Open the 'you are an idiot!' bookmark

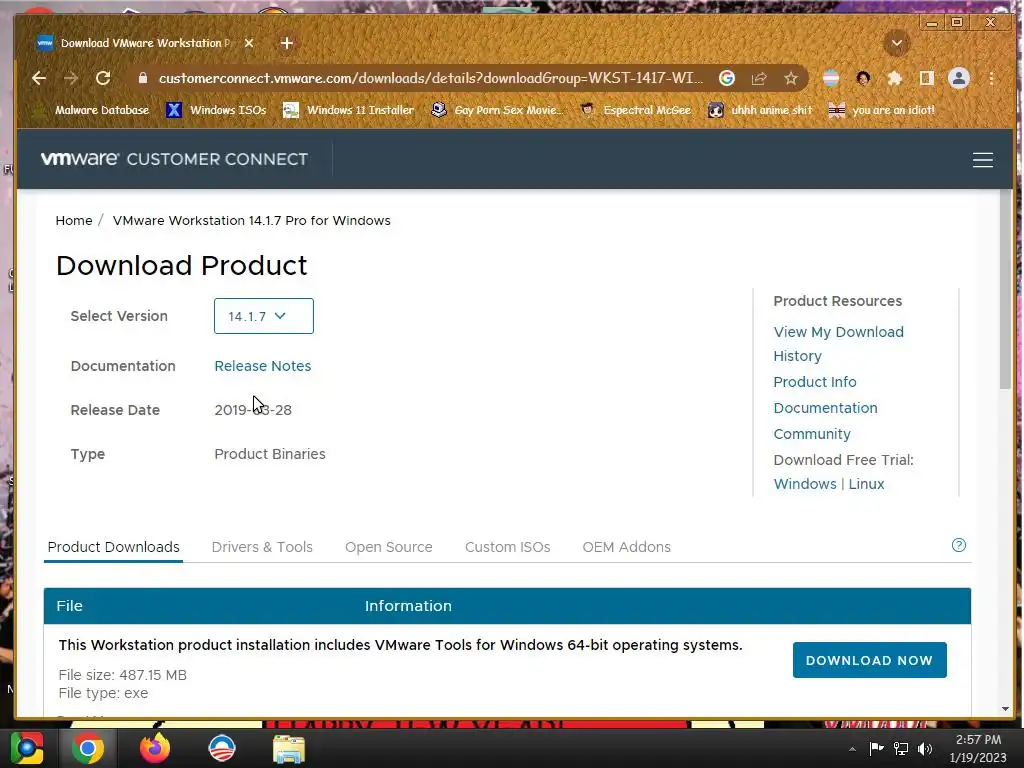tap(882, 110)
